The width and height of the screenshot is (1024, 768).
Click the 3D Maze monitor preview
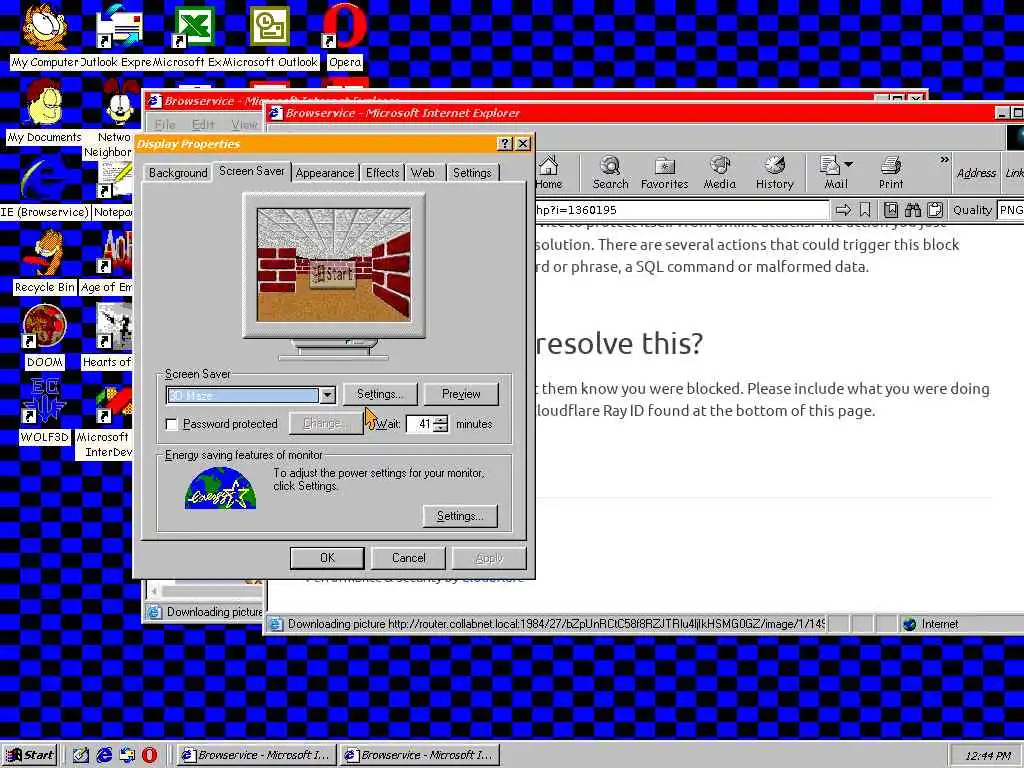[x=334, y=264]
